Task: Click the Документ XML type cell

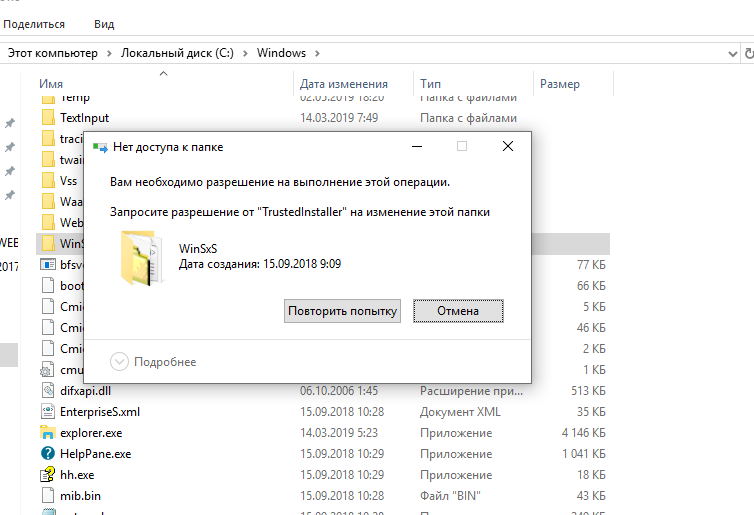Action: tap(460, 412)
